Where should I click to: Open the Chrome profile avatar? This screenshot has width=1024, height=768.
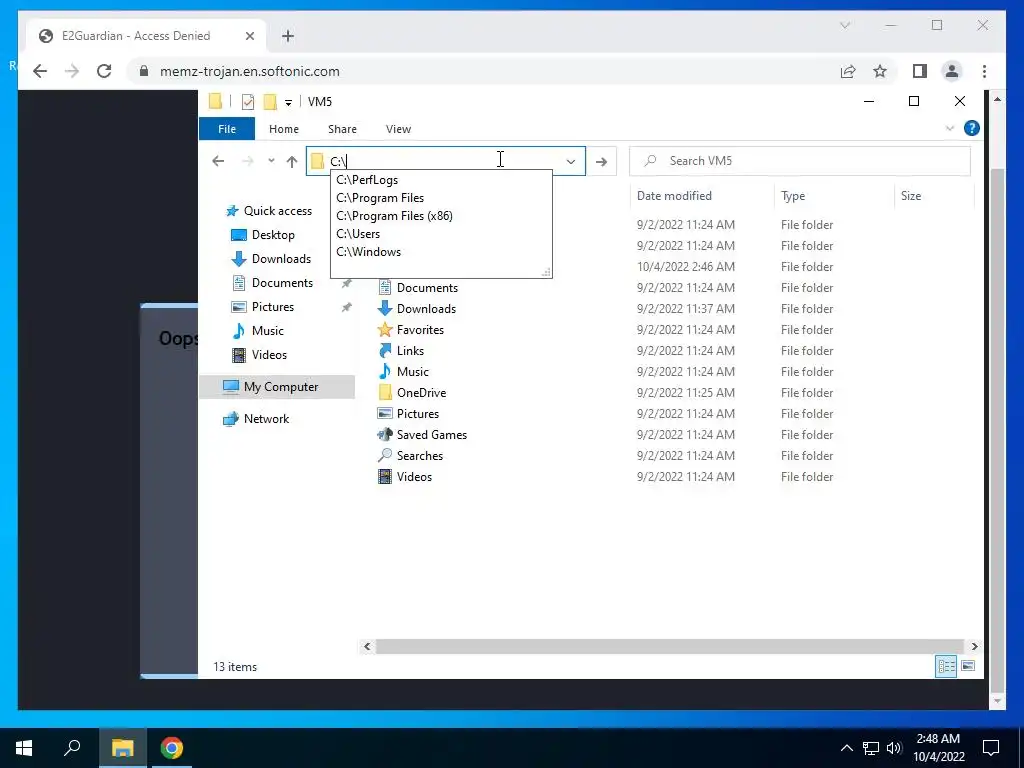[952, 71]
